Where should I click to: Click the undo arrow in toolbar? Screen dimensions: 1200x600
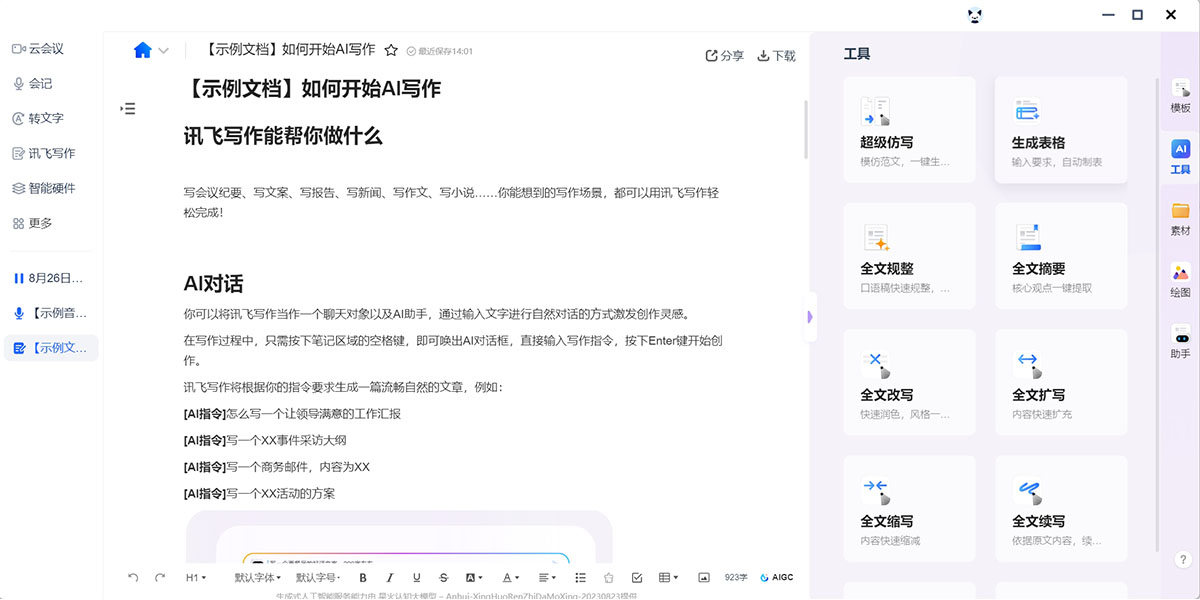(x=133, y=578)
